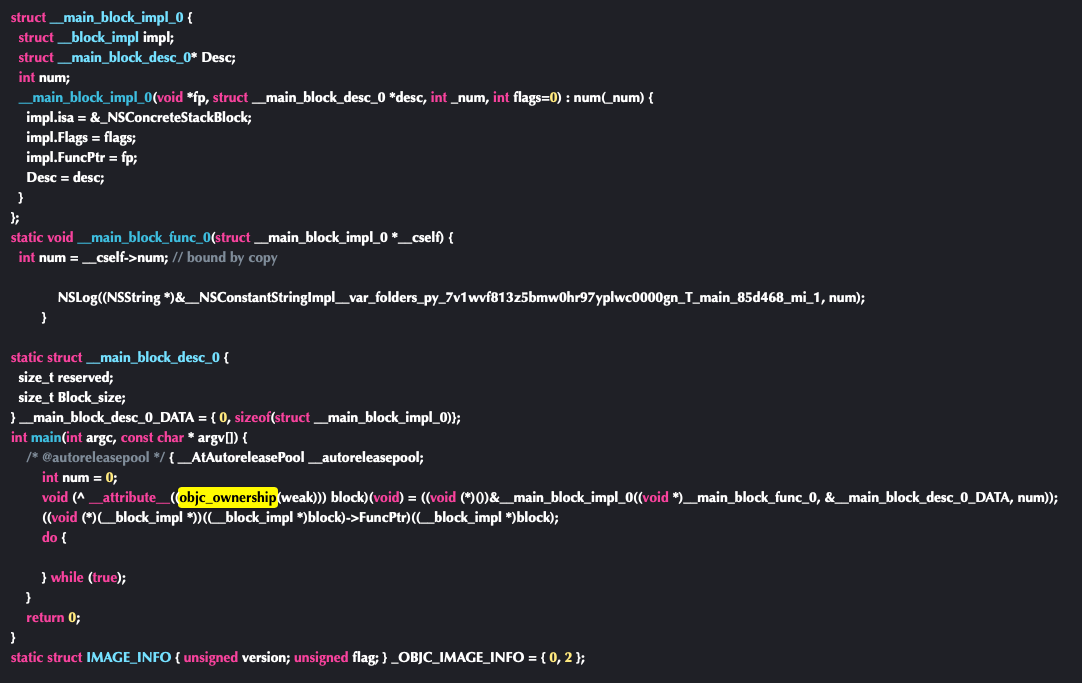
Task: Click the num(_num) initializer
Action: 609,97
